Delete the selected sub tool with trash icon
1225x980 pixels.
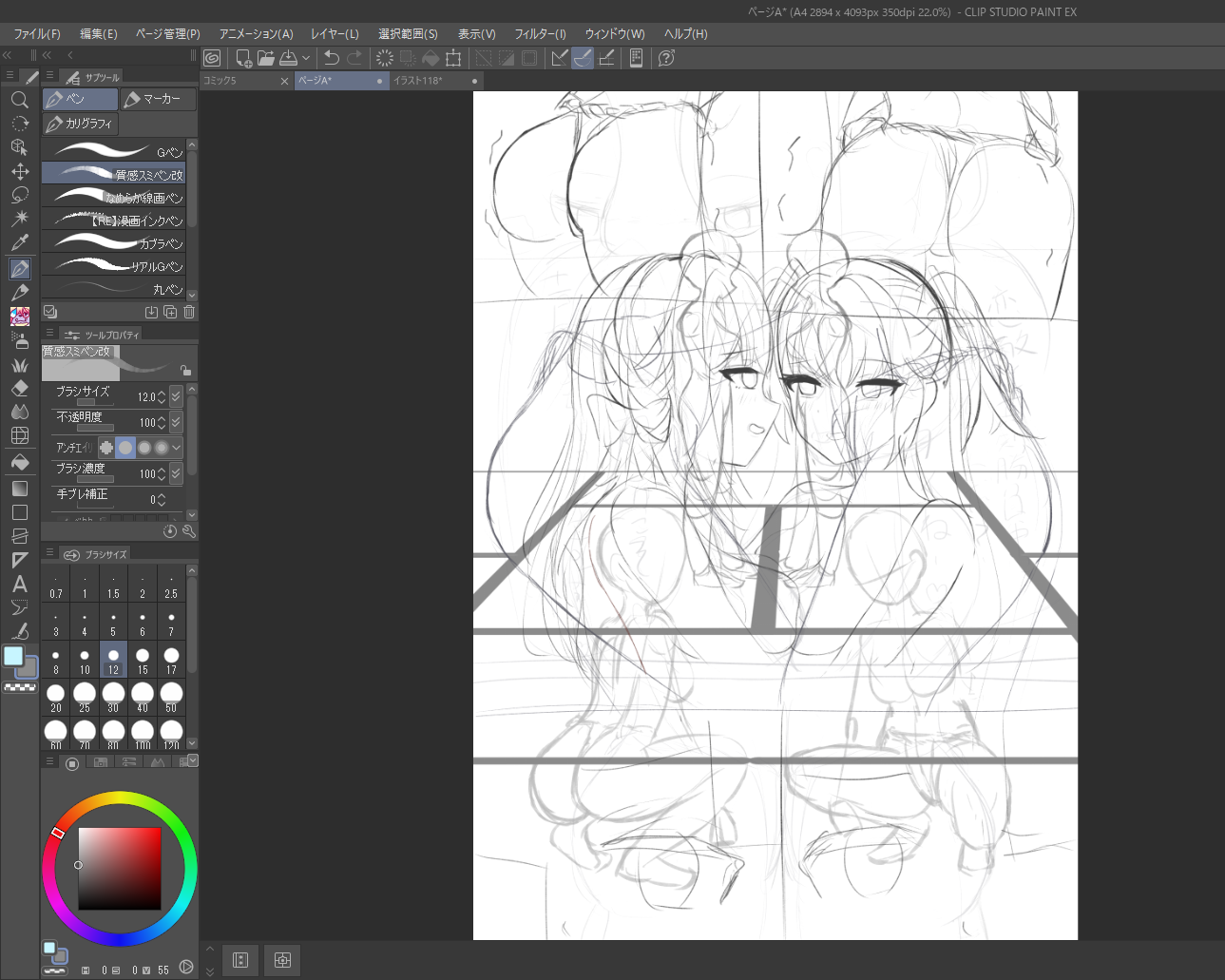[x=189, y=312]
